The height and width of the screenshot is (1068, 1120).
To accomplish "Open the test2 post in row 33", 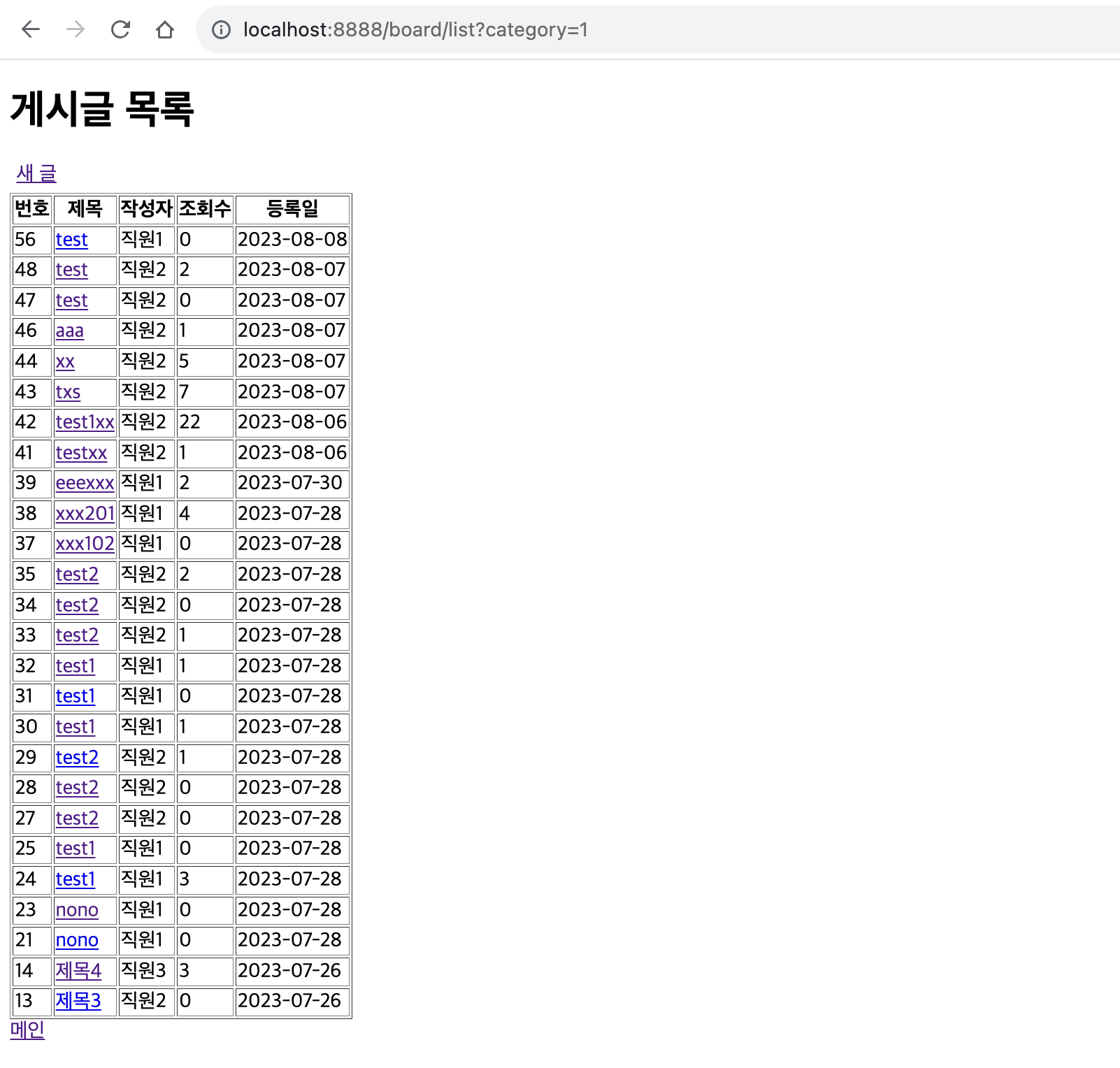I will coord(77,635).
